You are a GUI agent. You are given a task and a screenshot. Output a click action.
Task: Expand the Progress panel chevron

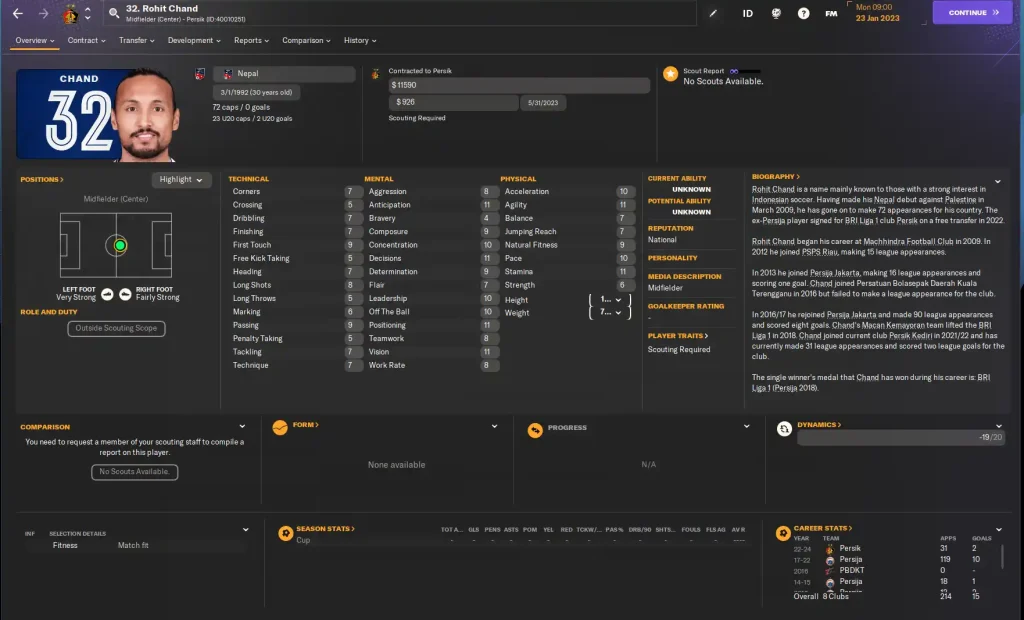pos(746,427)
